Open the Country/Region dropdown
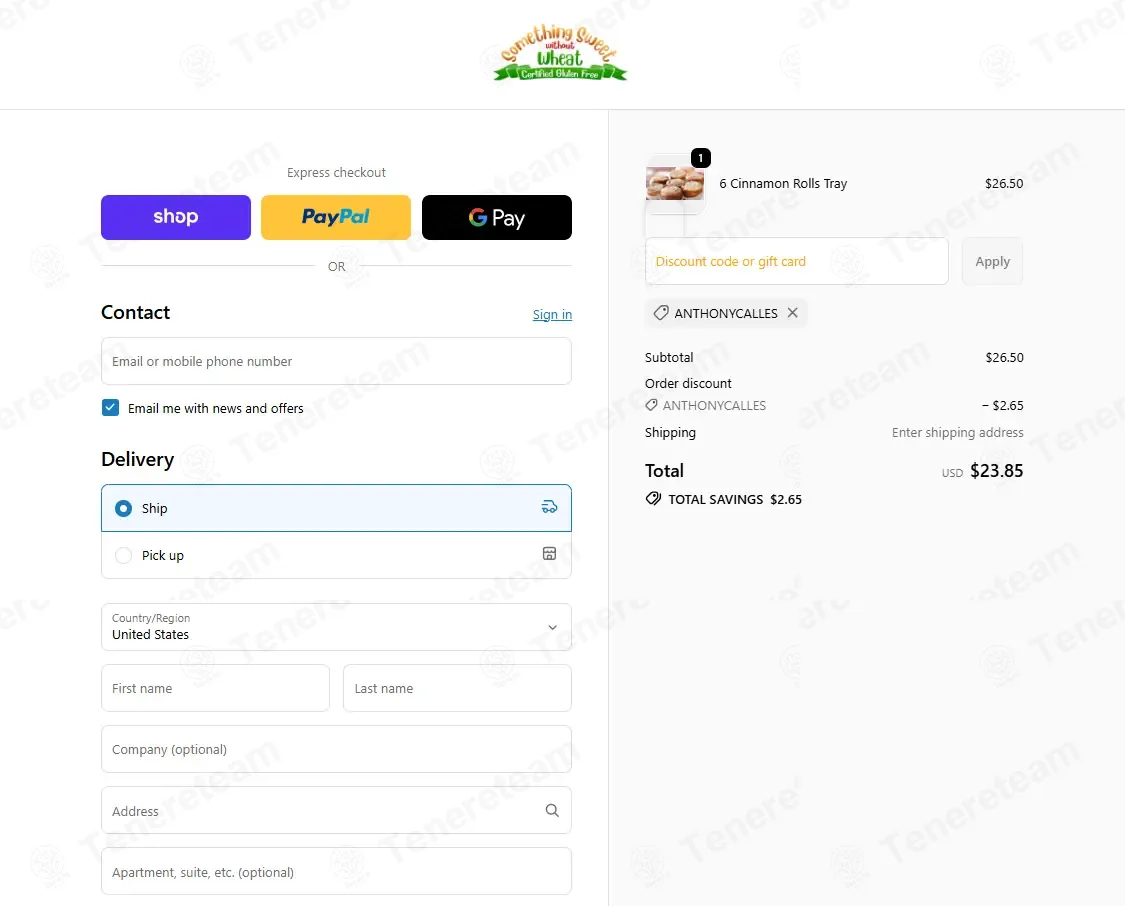Image resolution: width=1125 pixels, height=906 pixels. click(336, 627)
